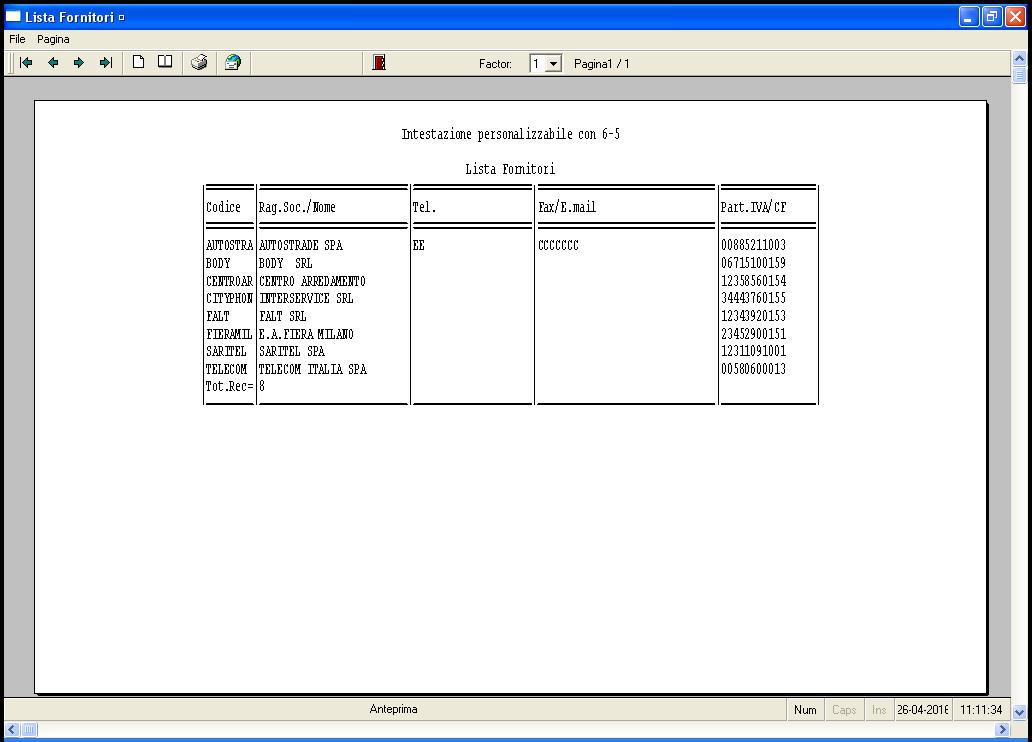
Task: Click the Lista Fornitori report title
Action: tap(510, 169)
